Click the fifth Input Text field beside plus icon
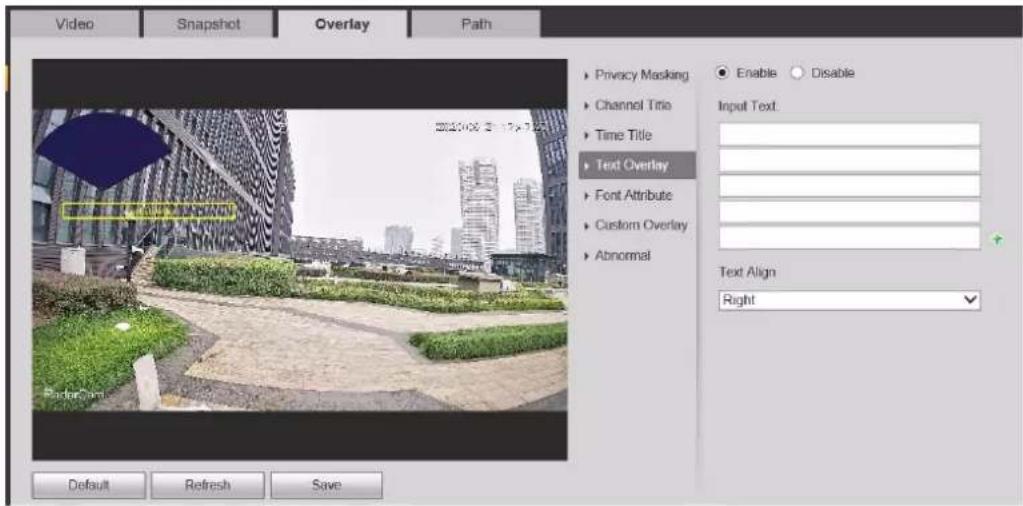 tap(849, 238)
